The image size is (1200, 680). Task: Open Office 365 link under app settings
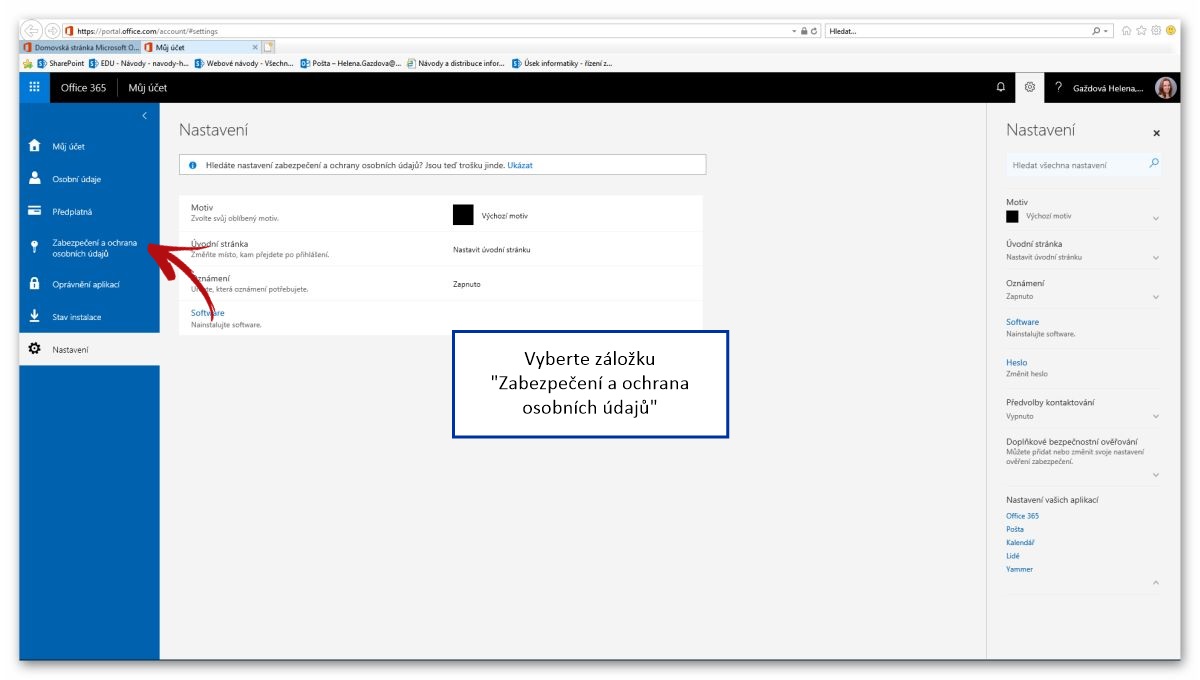[1022, 516]
